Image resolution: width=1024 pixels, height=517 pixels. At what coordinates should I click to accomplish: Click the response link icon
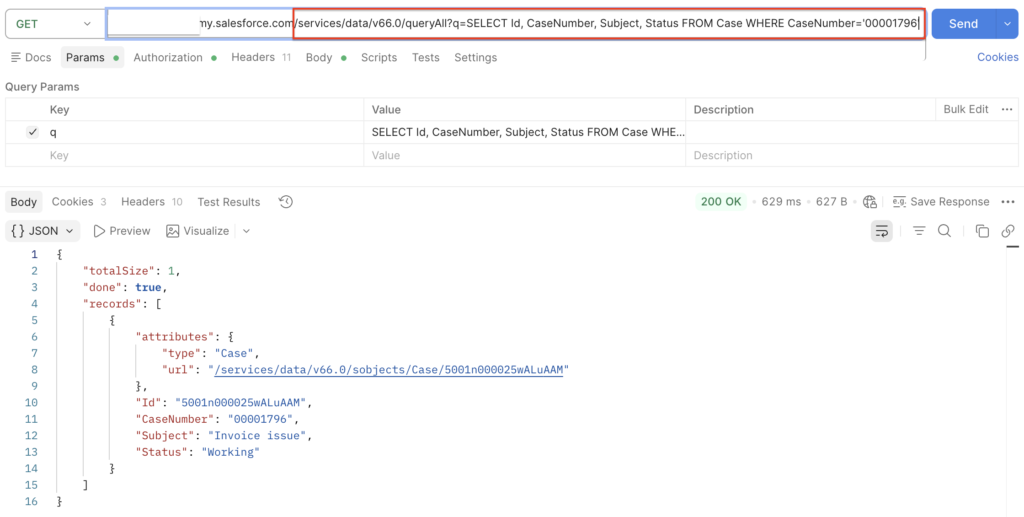click(x=1008, y=231)
